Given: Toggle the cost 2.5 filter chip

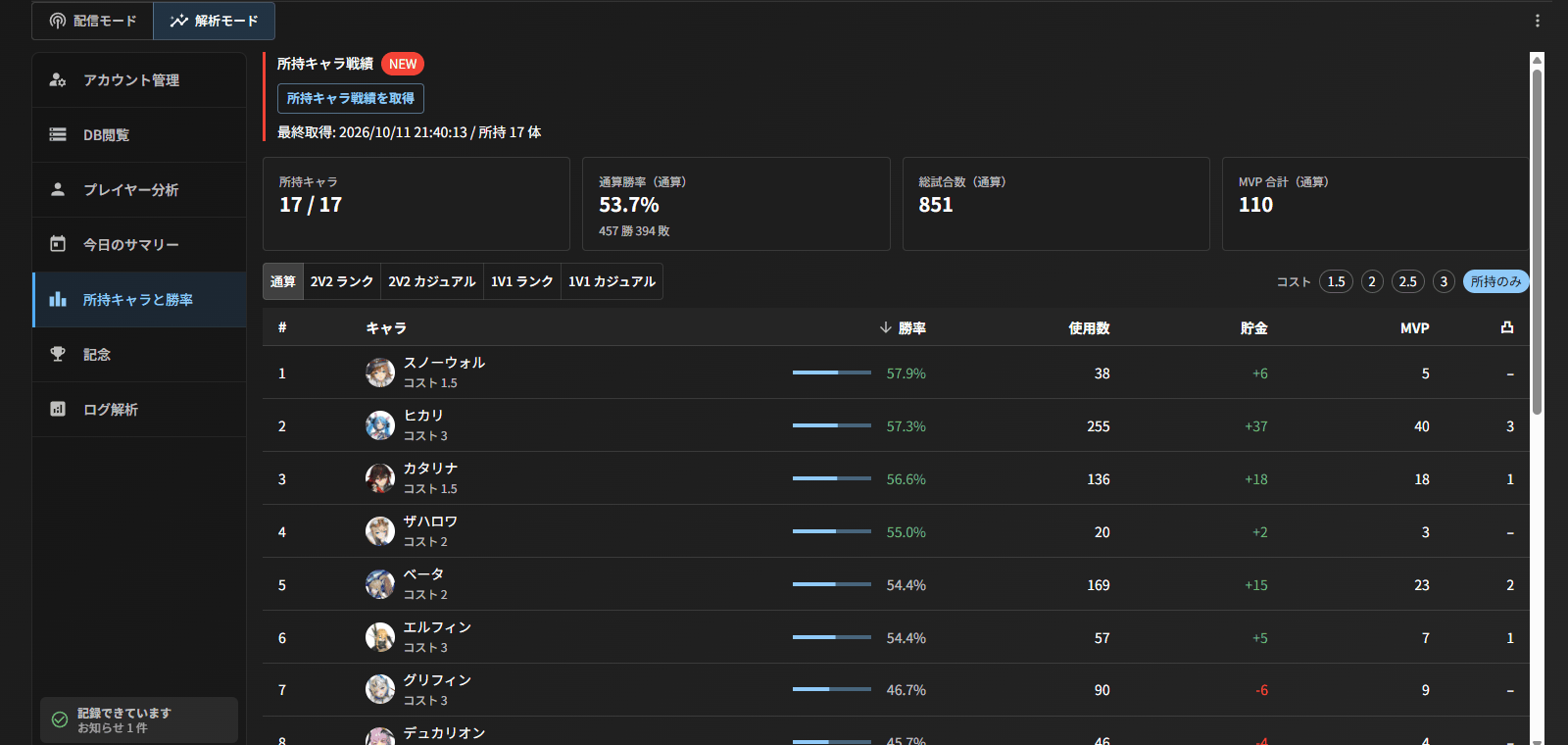Looking at the screenshot, I should tap(1407, 281).
